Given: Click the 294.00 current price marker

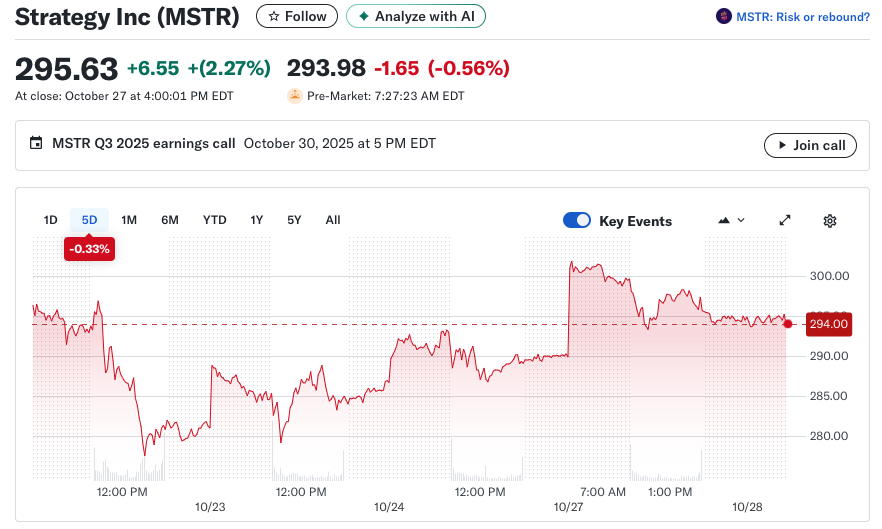Looking at the screenshot, I should 828,324.
